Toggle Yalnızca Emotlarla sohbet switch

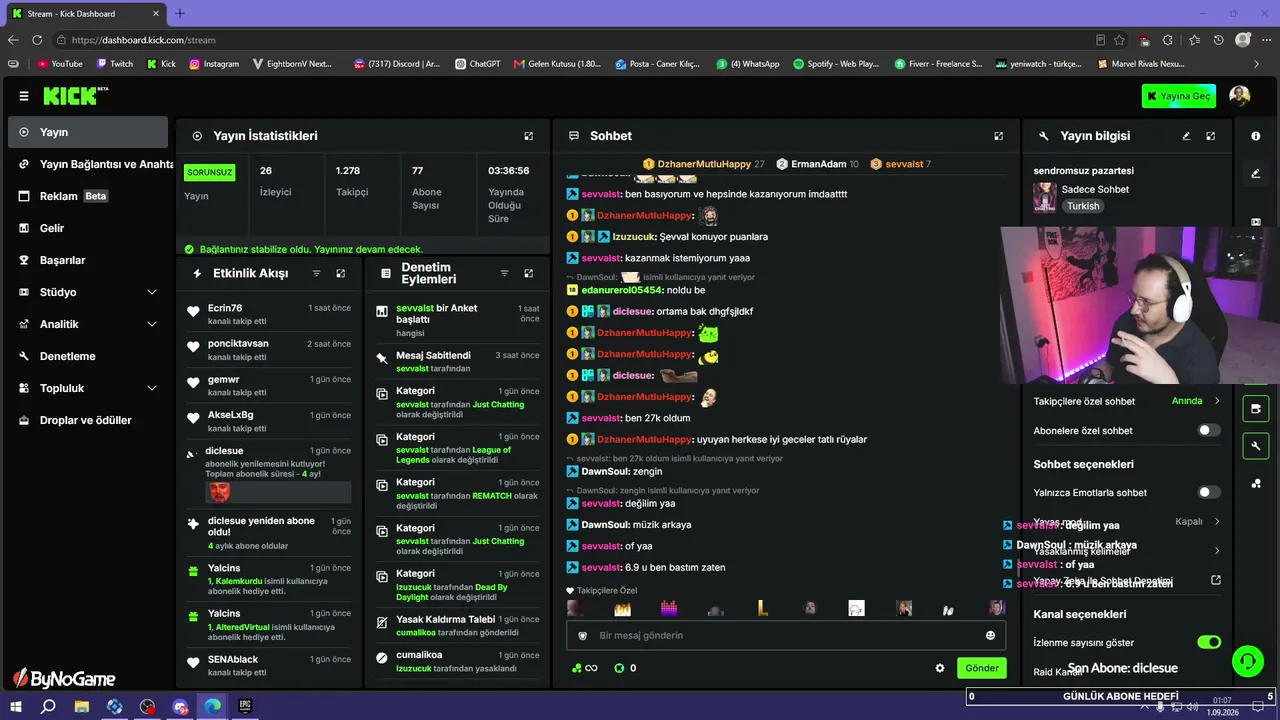click(1209, 492)
